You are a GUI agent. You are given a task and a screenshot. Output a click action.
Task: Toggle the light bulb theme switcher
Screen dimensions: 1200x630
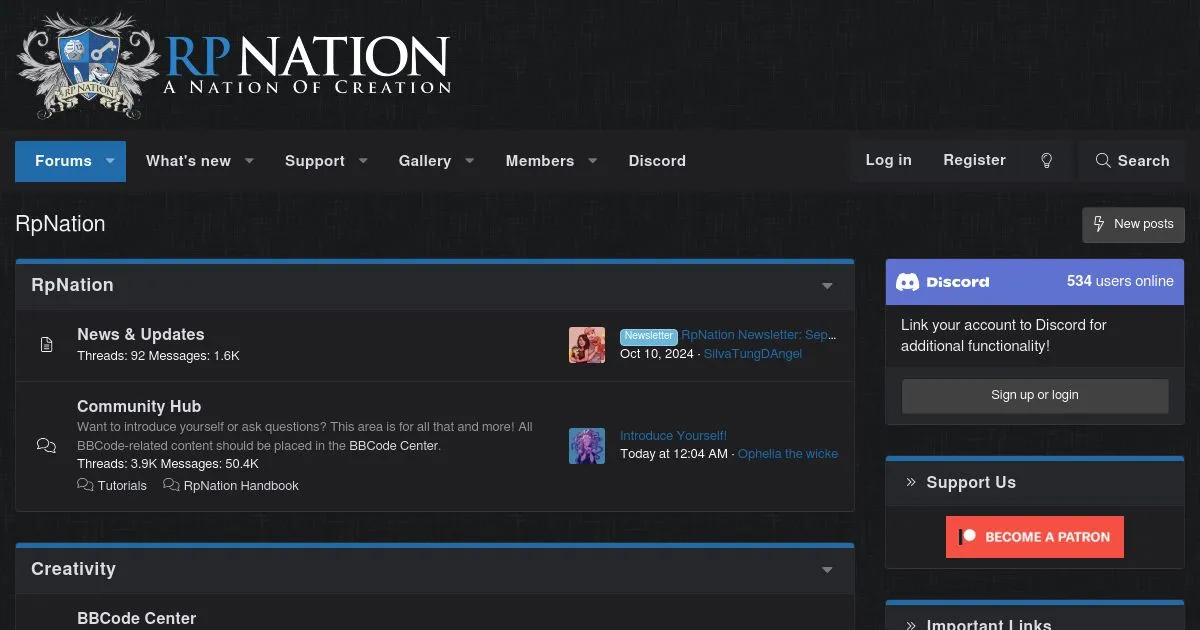coord(1047,161)
